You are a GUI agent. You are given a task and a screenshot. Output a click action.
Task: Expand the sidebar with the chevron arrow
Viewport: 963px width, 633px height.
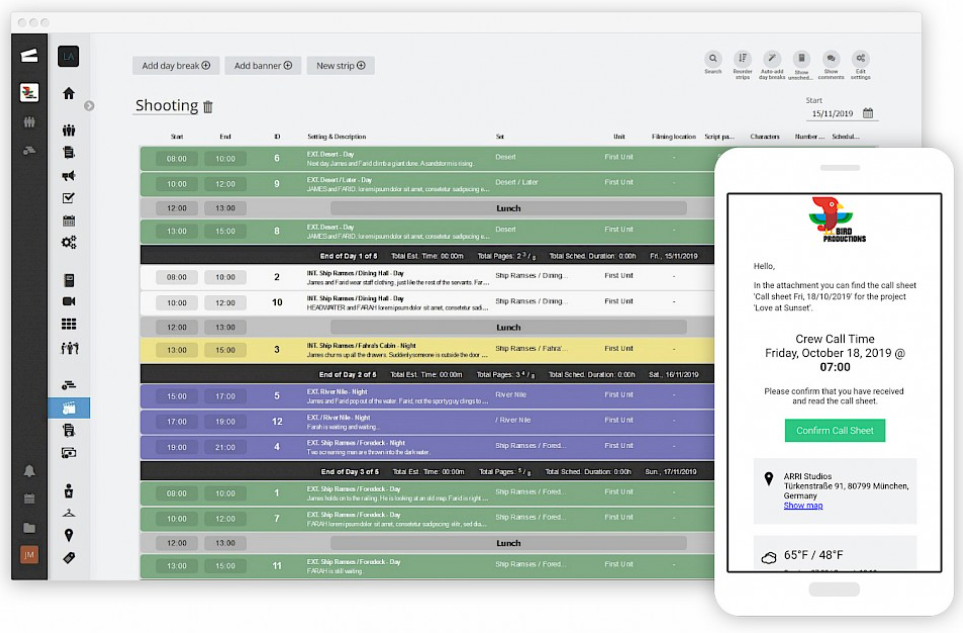tap(89, 106)
